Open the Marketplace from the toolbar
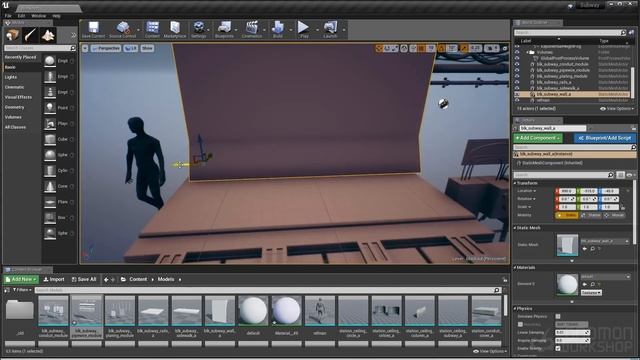Image resolution: width=640 pixels, height=360 pixels. pyautogui.click(x=175, y=28)
